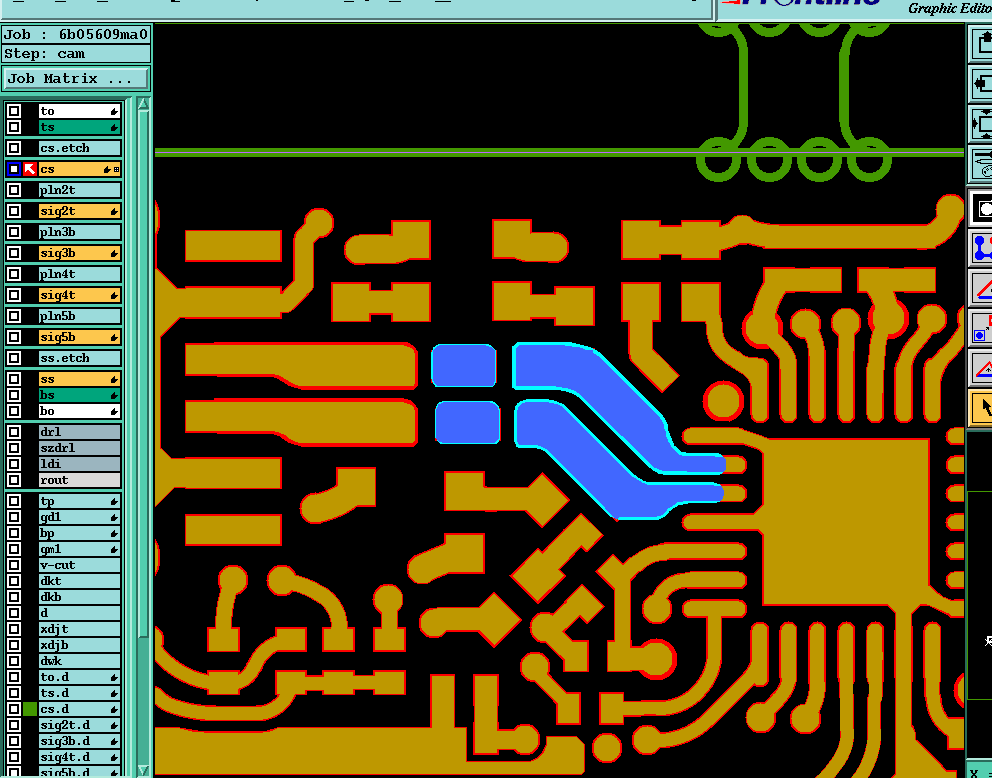Click the pan-left arrow tool icon
Image resolution: width=992 pixels, height=778 pixels.
tap(981, 83)
